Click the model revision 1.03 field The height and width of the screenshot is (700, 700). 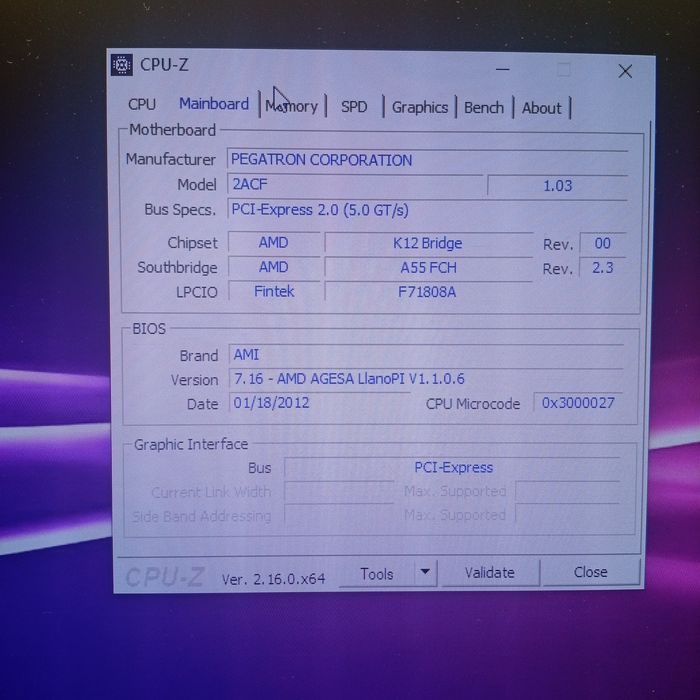(x=558, y=185)
